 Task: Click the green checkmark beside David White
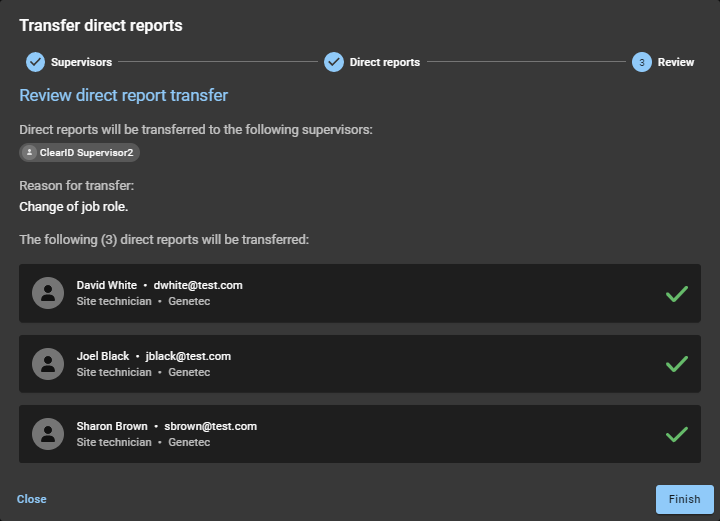pos(677,294)
